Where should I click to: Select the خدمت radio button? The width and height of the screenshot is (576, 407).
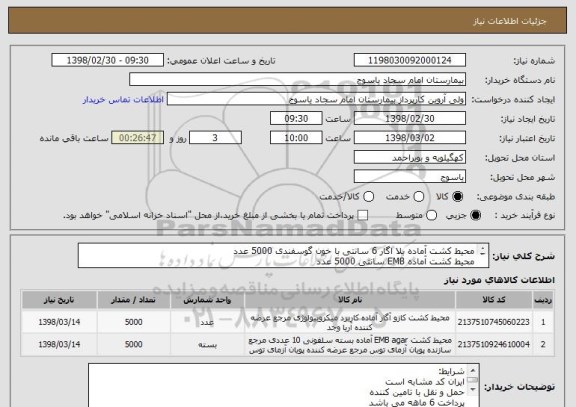(x=418, y=197)
